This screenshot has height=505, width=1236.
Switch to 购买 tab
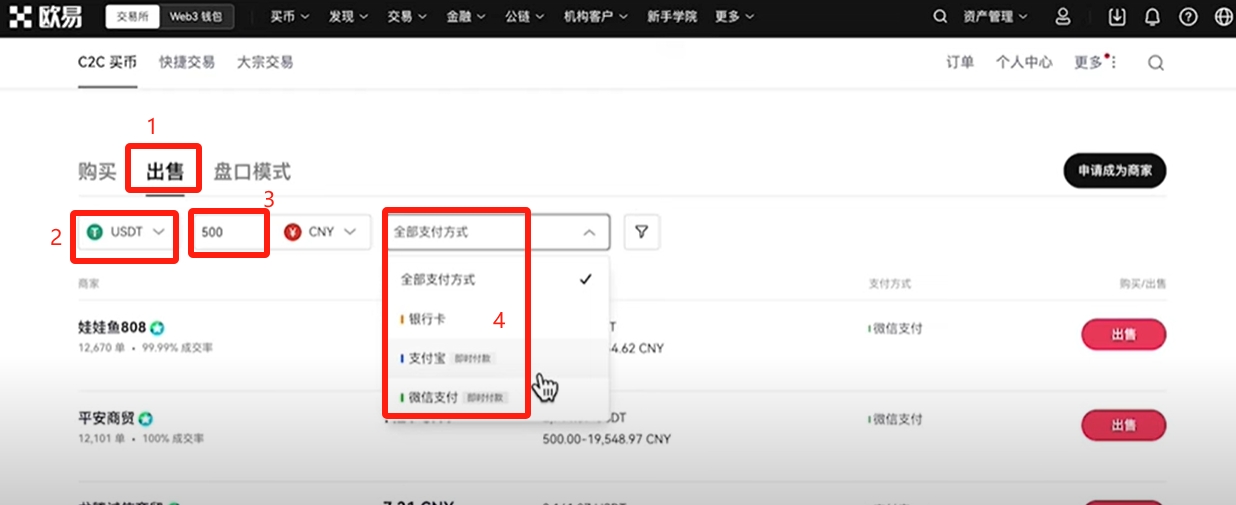coord(97,171)
